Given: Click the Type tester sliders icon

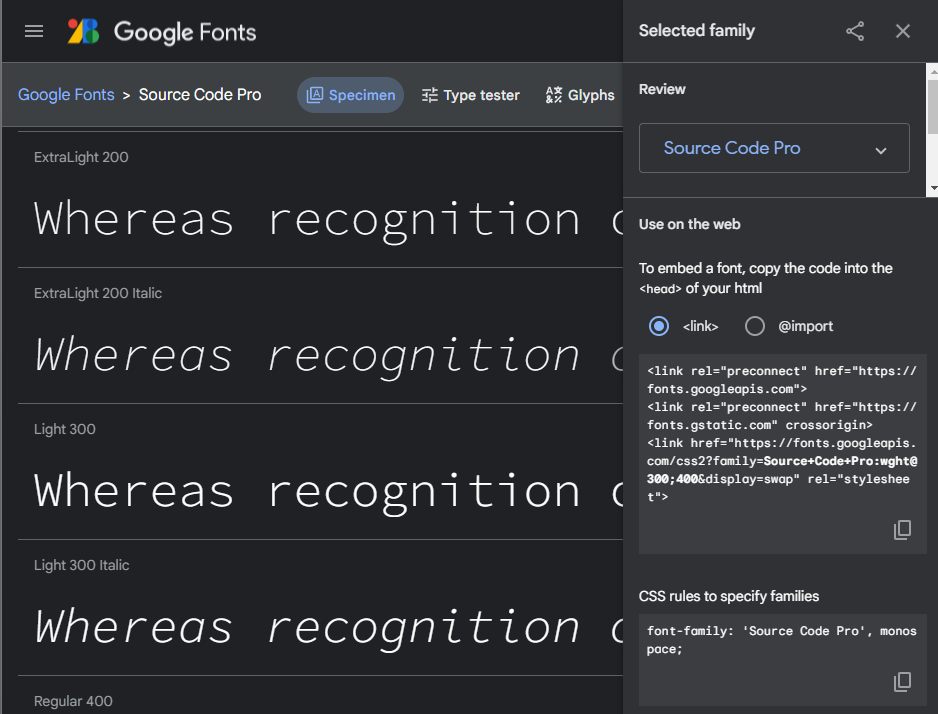Looking at the screenshot, I should [430, 95].
